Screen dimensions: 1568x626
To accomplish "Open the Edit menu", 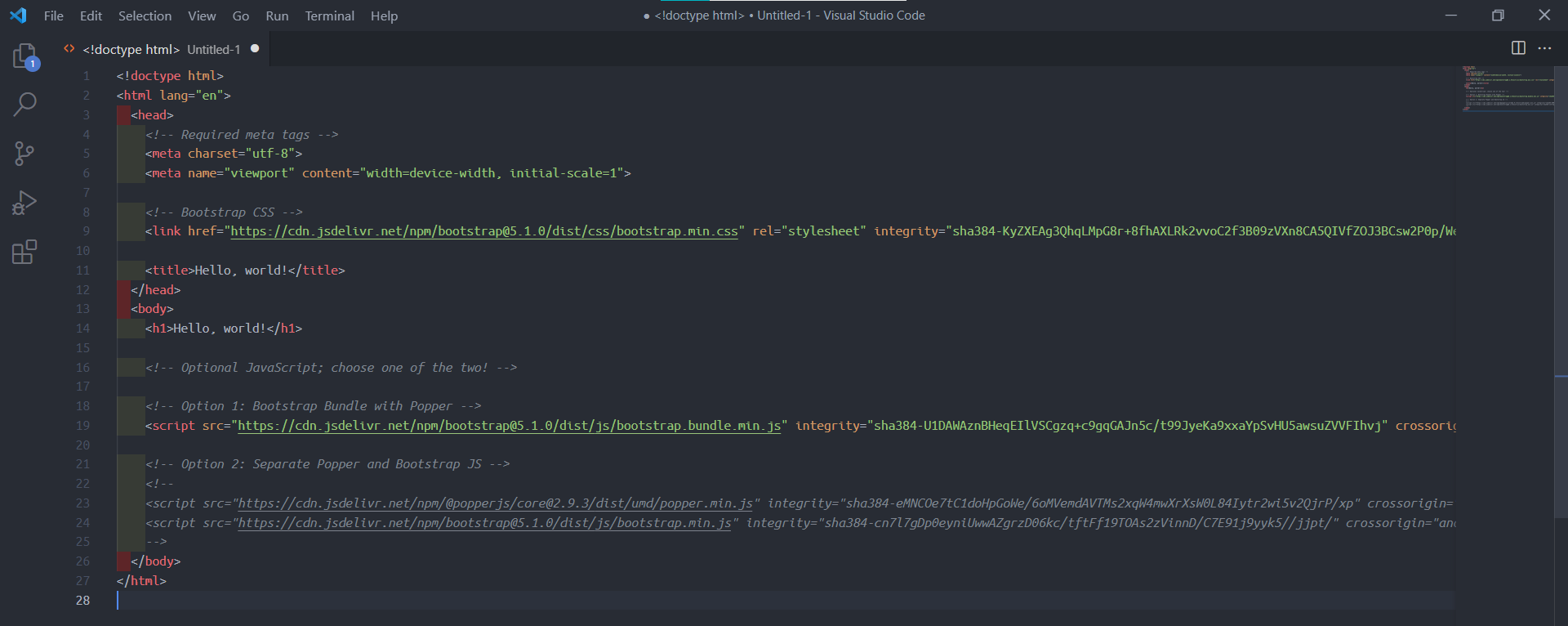I will click(91, 16).
